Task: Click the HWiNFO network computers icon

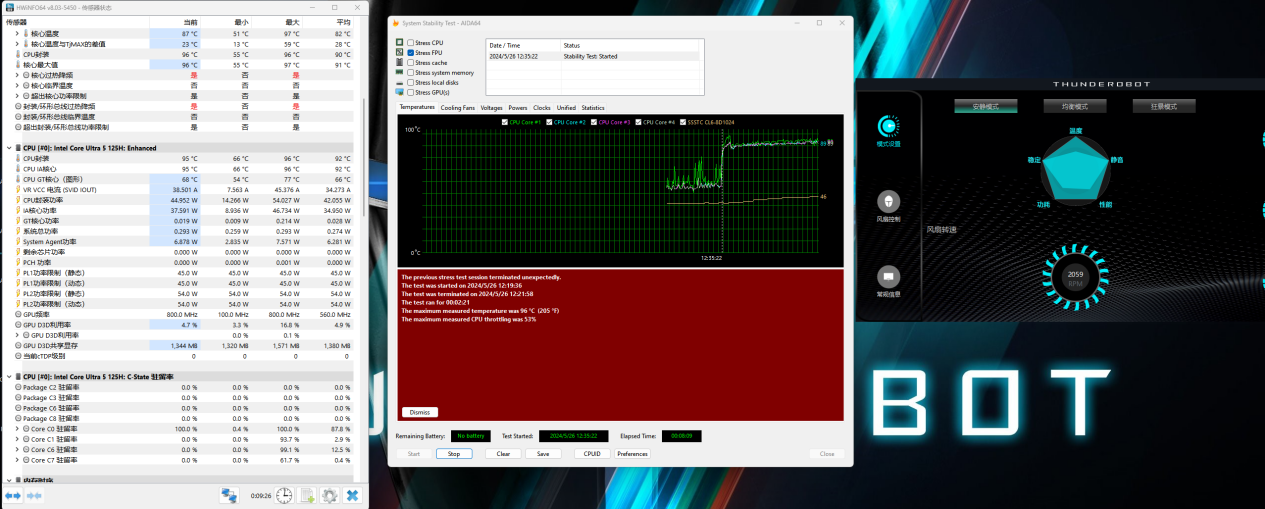Action: (230, 495)
